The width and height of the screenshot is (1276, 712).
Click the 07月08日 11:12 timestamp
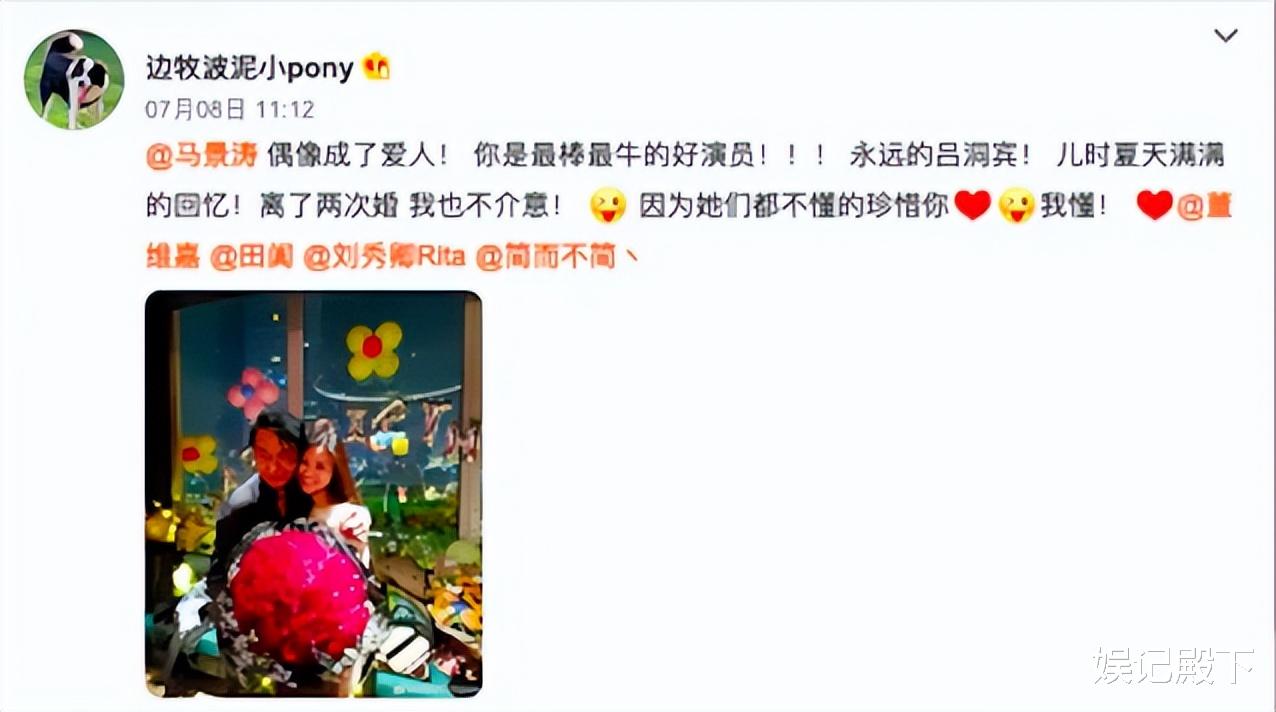pyautogui.click(x=230, y=108)
